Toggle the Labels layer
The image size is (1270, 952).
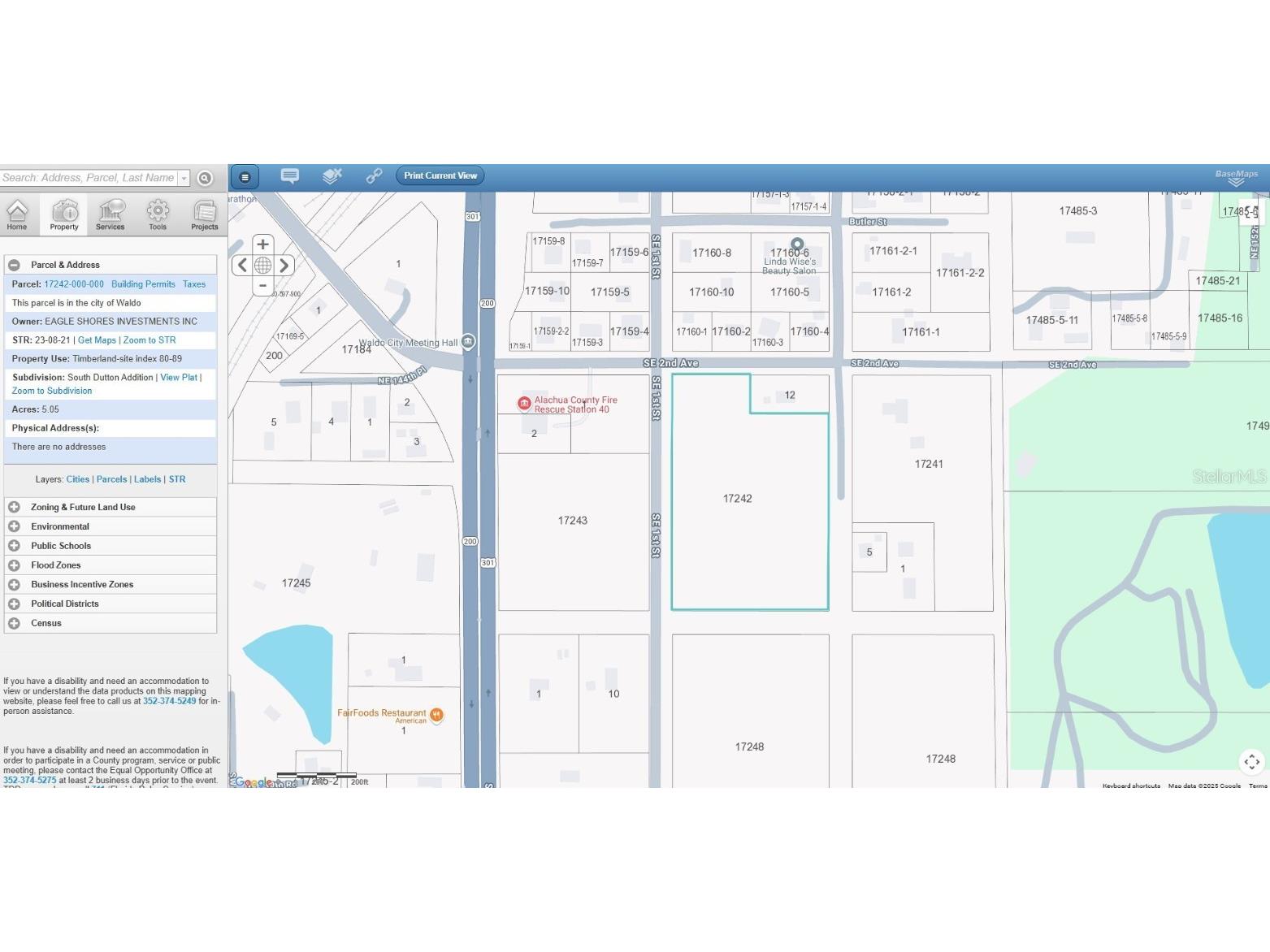[x=147, y=479]
